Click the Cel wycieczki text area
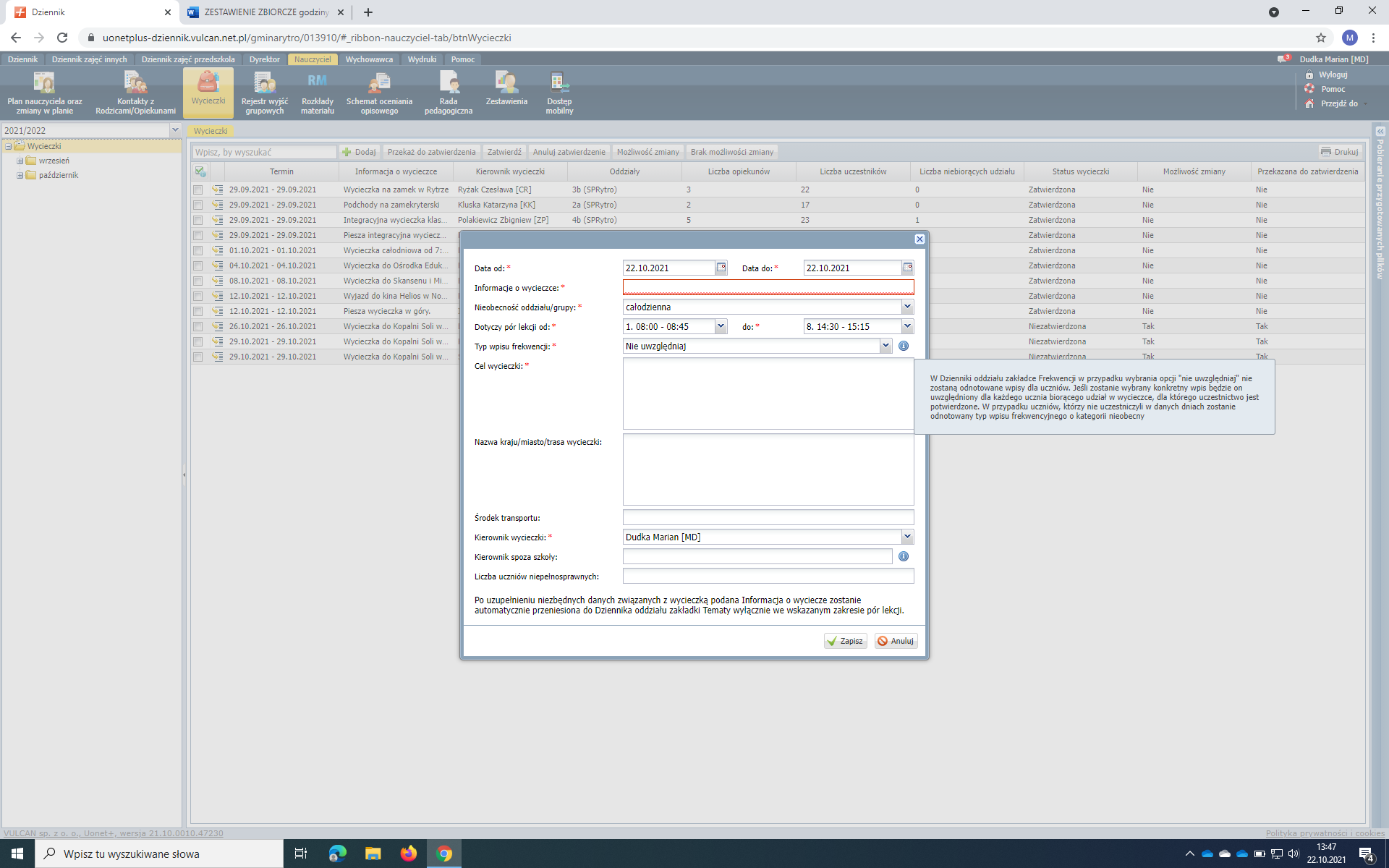Screen dimensions: 1389x868 [x=768, y=393]
